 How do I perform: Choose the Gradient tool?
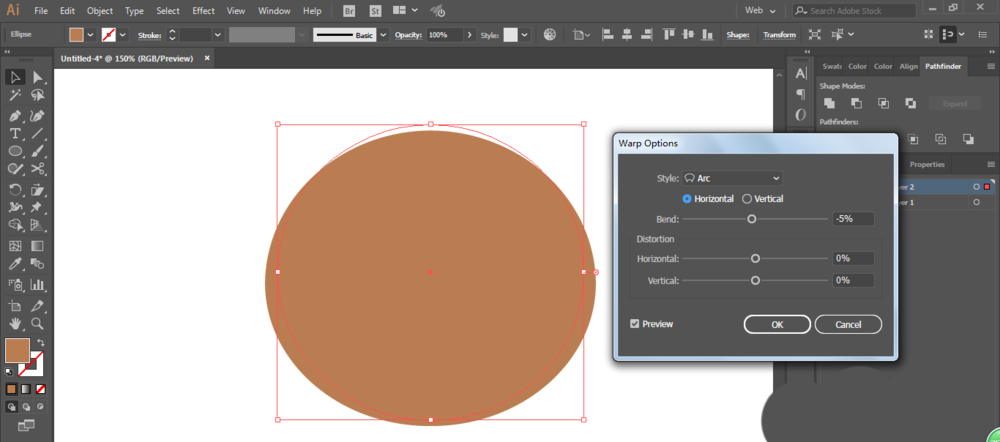38,246
